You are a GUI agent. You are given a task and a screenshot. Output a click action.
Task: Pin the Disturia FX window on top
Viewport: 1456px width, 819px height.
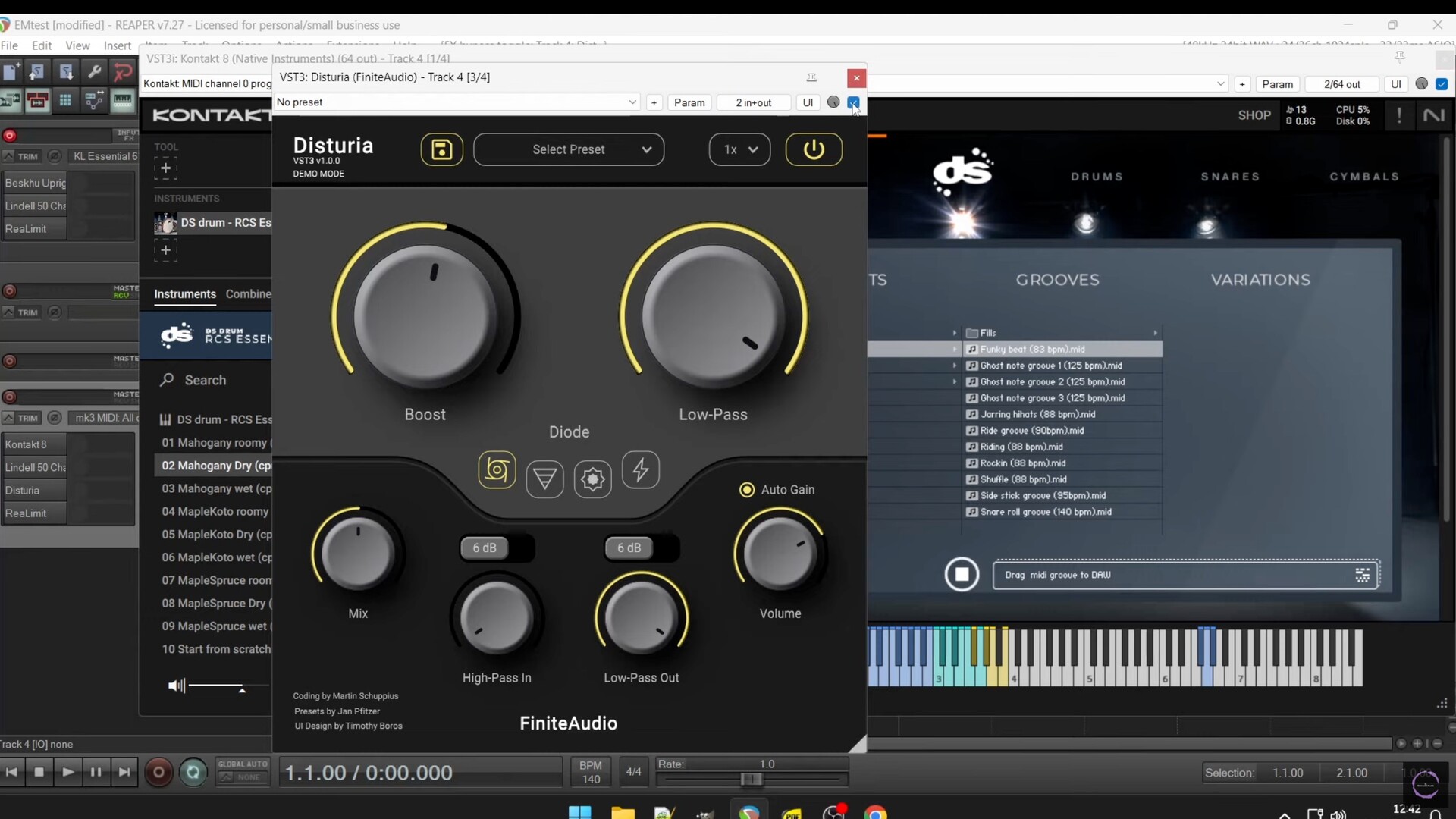point(811,77)
